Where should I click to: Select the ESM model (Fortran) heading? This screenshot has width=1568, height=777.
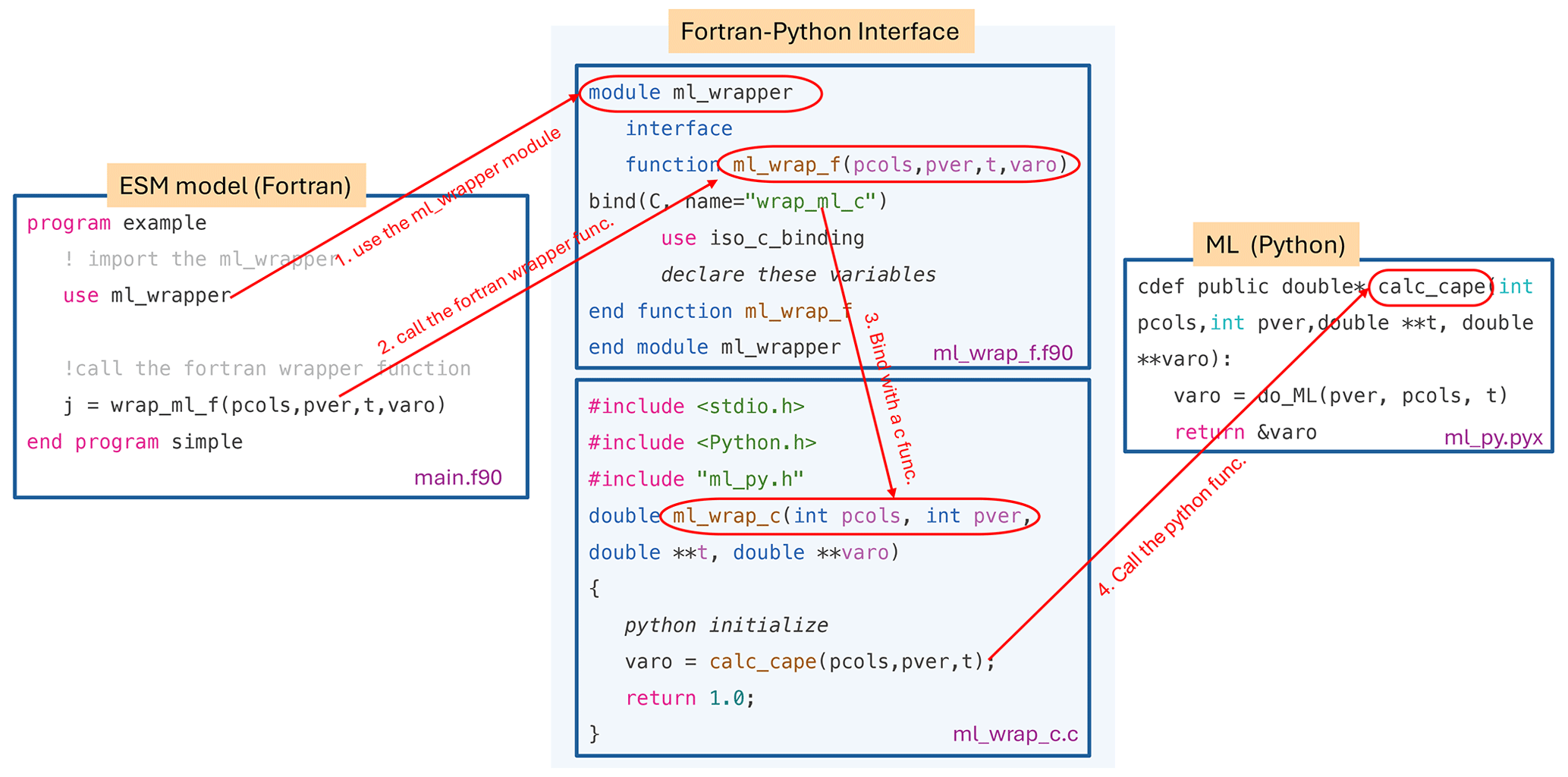[235, 186]
